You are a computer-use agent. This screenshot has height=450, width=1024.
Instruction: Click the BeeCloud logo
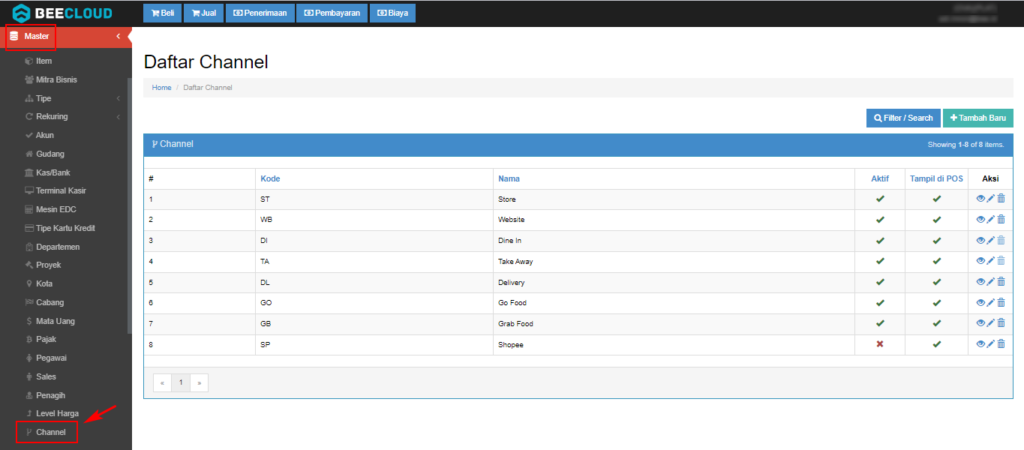(63, 13)
